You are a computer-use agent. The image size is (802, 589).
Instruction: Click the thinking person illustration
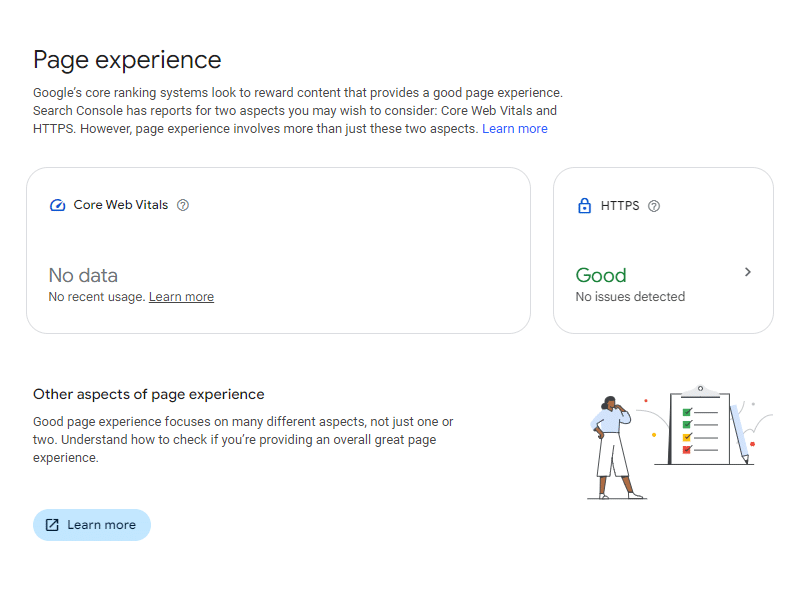[x=614, y=447]
